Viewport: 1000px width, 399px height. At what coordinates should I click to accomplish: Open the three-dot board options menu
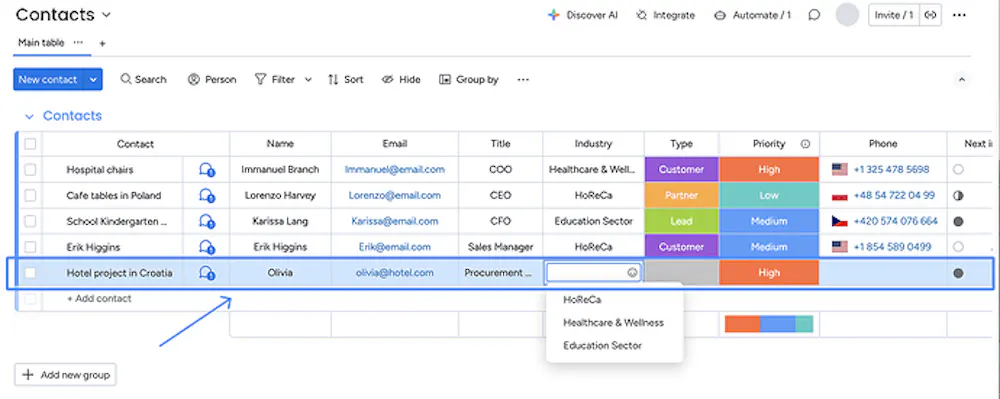[959, 15]
